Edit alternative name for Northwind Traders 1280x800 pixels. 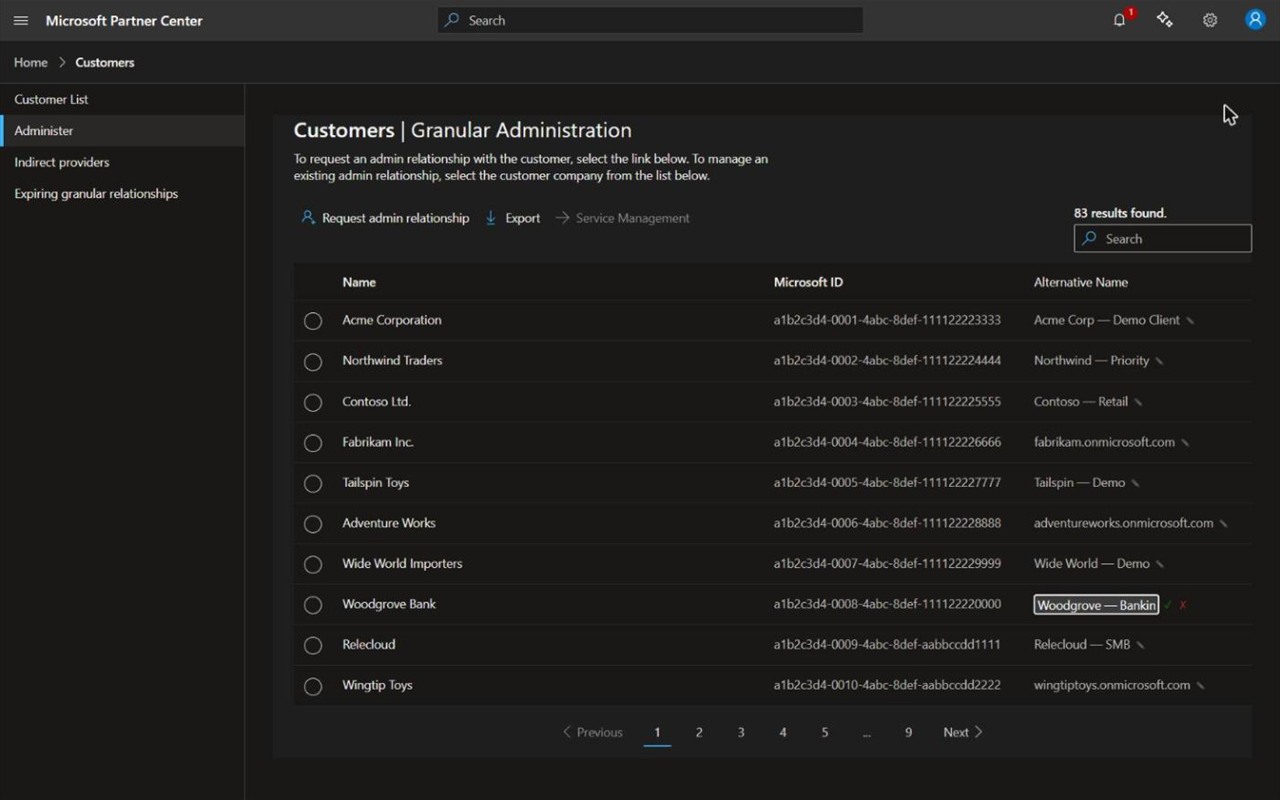point(1159,361)
